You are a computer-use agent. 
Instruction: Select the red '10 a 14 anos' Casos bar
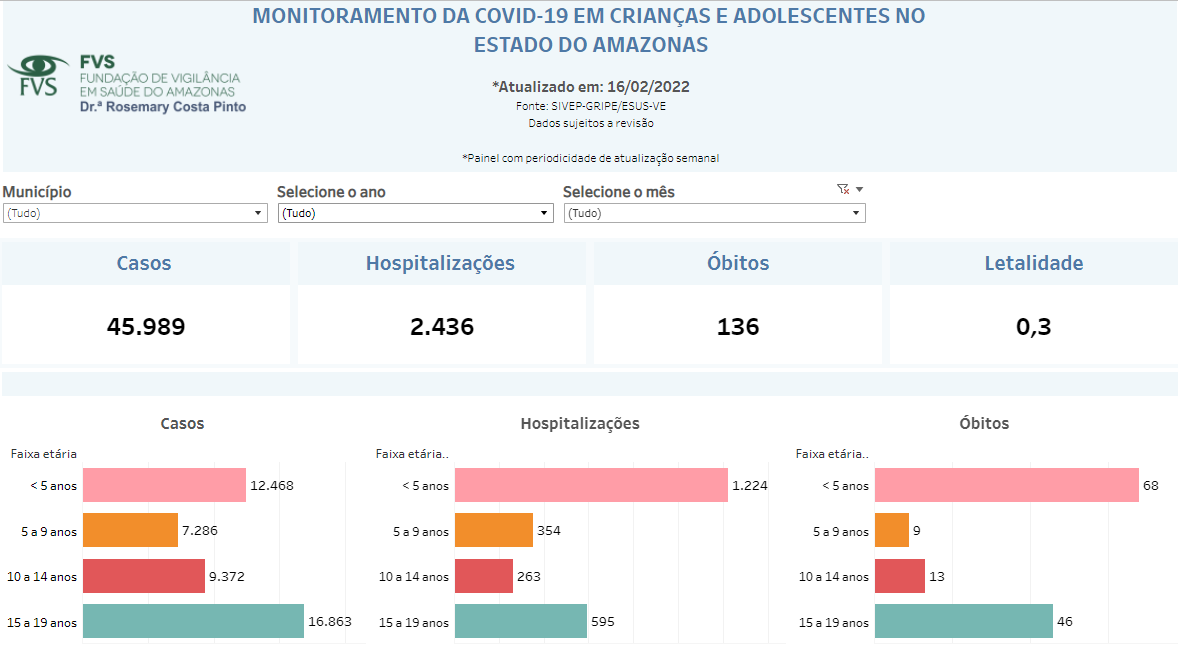(140, 575)
